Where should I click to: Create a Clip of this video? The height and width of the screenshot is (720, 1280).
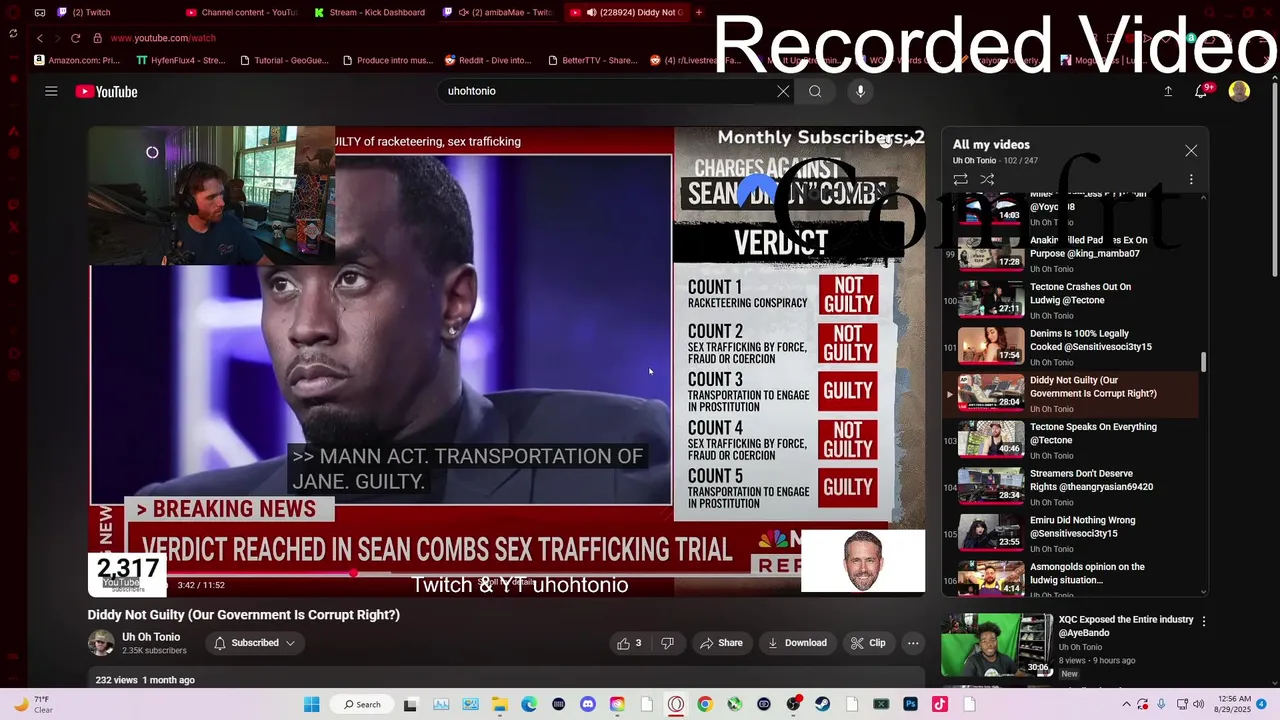pyautogui.click(x=868, y=643)
